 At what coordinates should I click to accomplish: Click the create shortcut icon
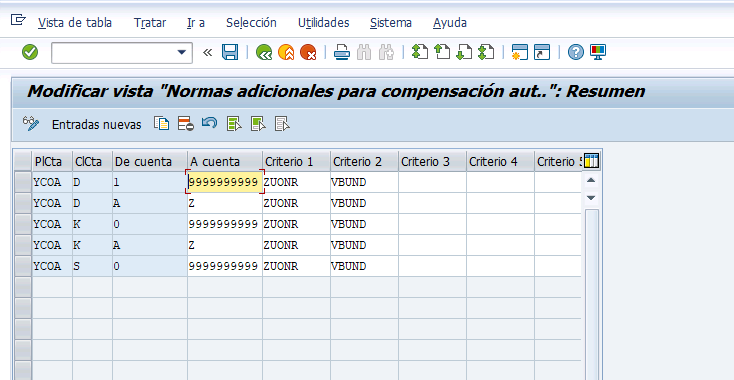tap(542, 52)
